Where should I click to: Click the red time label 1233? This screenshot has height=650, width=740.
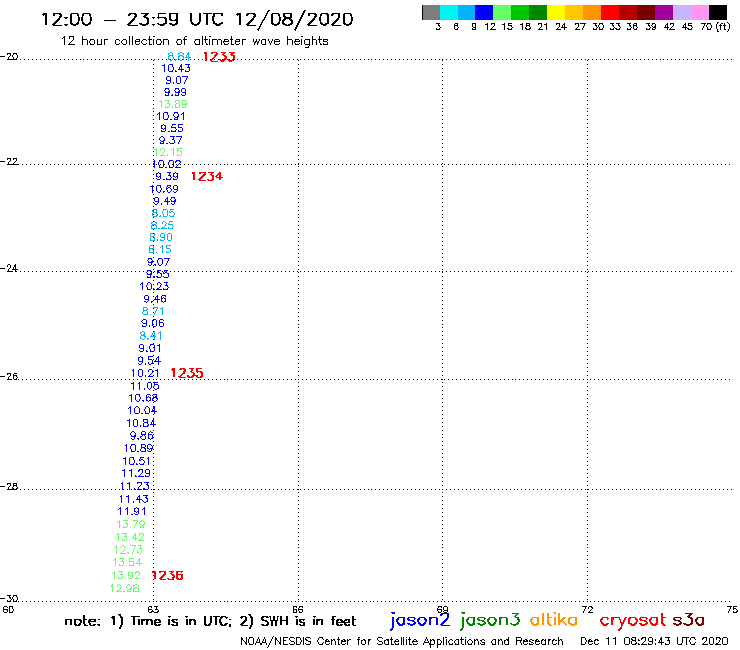point(219,57)
